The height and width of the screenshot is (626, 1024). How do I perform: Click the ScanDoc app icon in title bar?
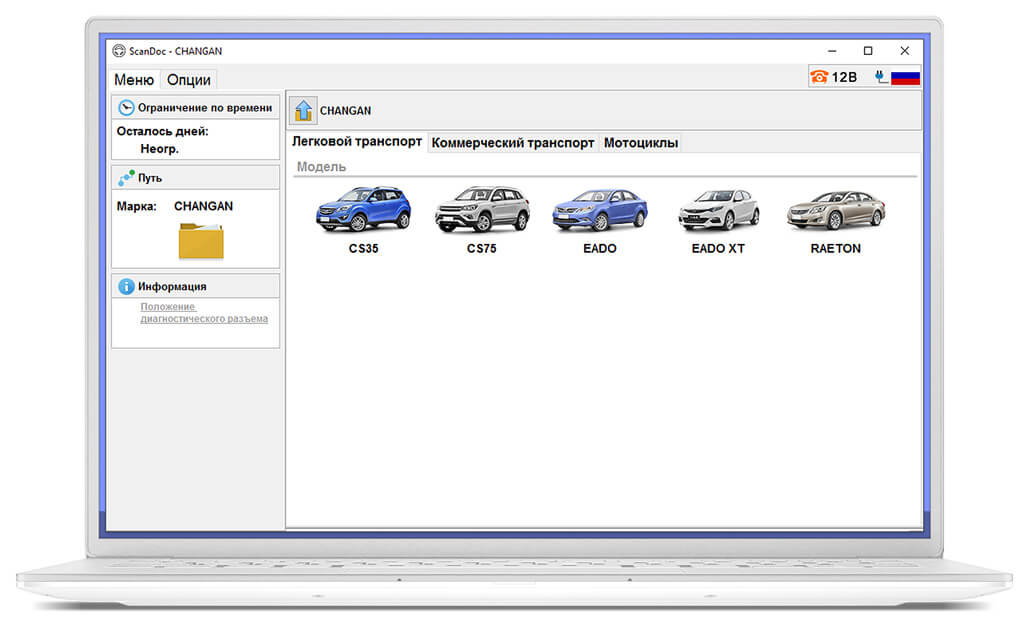click(118, 51)
